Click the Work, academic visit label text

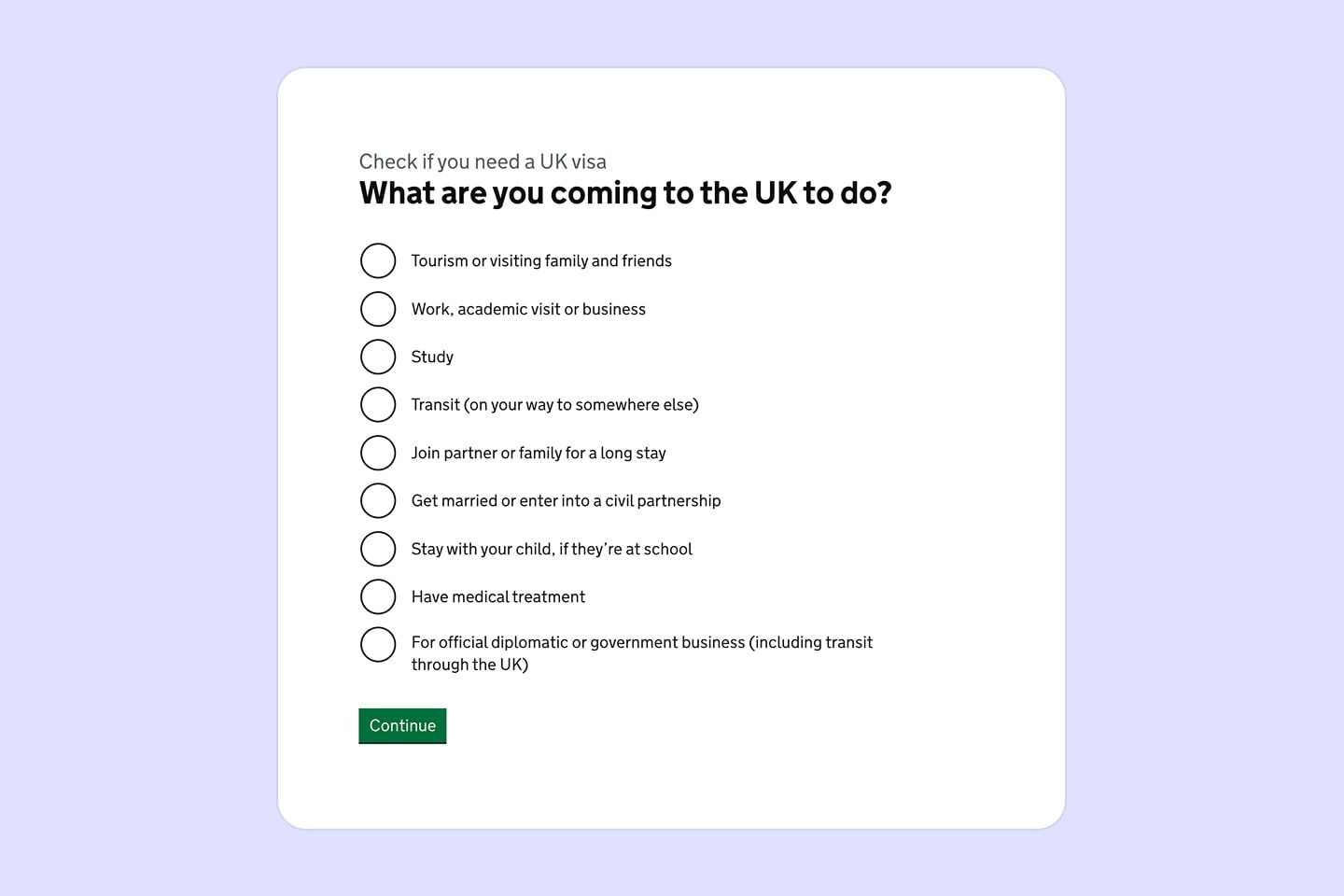(528, 308)
